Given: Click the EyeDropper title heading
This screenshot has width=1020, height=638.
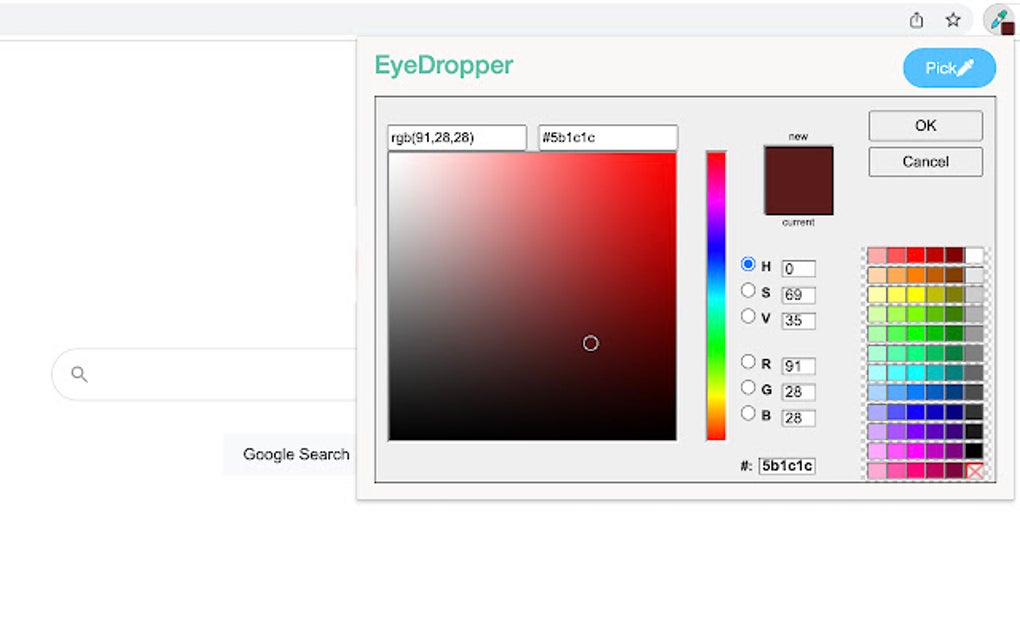Looking at the screenshot, I should [x=443, y=68].
